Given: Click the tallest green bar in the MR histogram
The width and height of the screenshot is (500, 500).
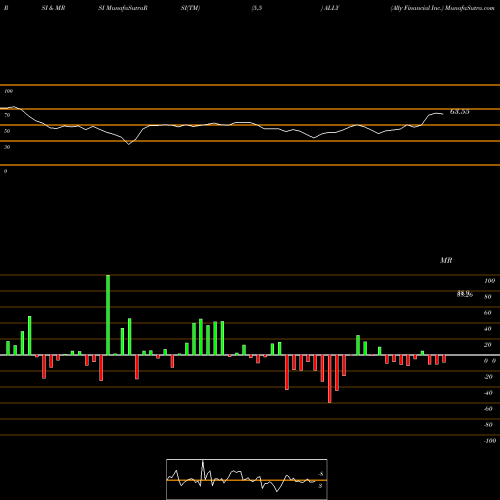Looking at the screenshot, I should pyautogui.click(x=108, y=315).
